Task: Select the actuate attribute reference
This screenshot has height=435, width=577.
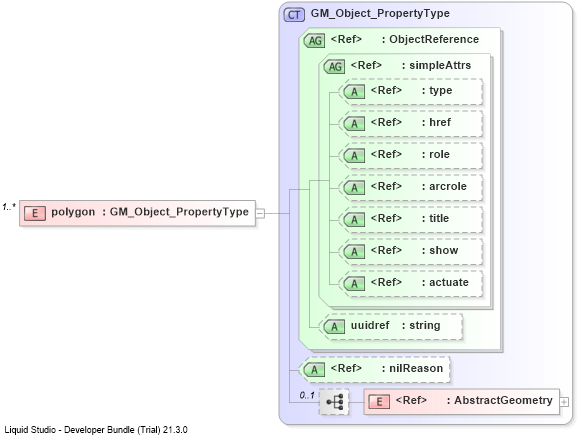Action: (413, 283)
